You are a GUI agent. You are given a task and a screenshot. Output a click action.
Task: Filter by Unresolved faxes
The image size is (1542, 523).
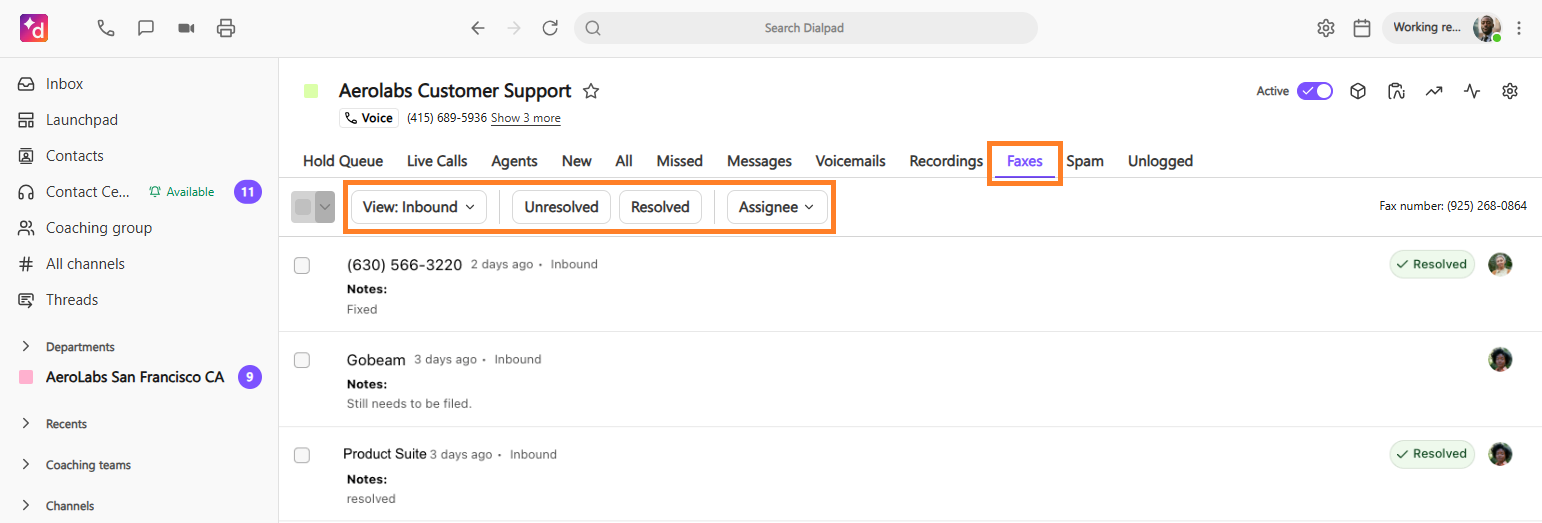click(x=561, y=207)
